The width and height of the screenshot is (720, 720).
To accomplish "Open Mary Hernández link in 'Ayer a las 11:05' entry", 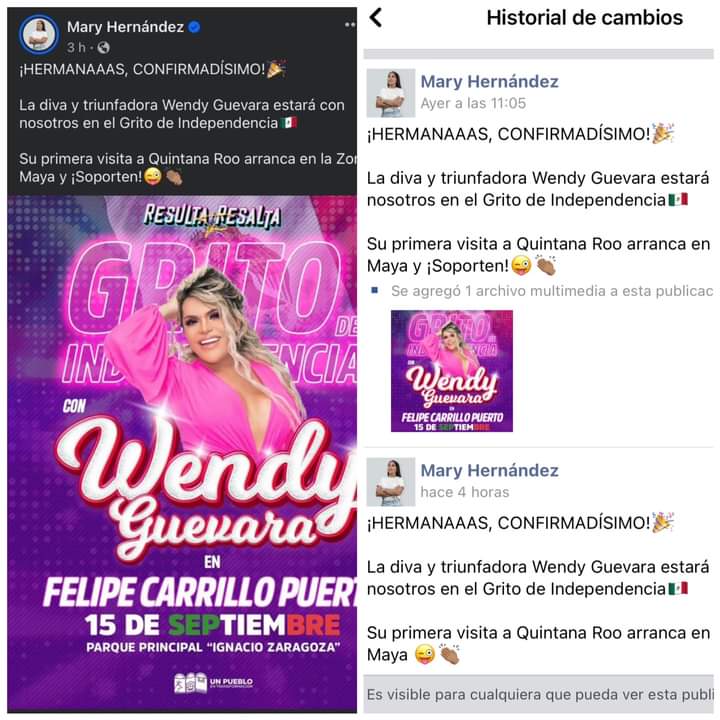I will pos(489,82).
